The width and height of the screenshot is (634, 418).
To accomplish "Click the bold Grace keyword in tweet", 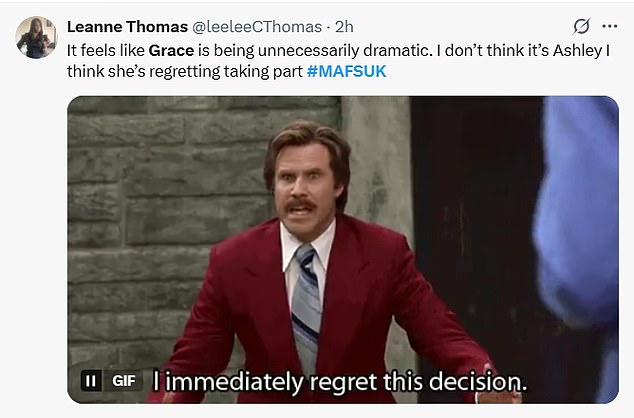I will click(x=171, y=48).
